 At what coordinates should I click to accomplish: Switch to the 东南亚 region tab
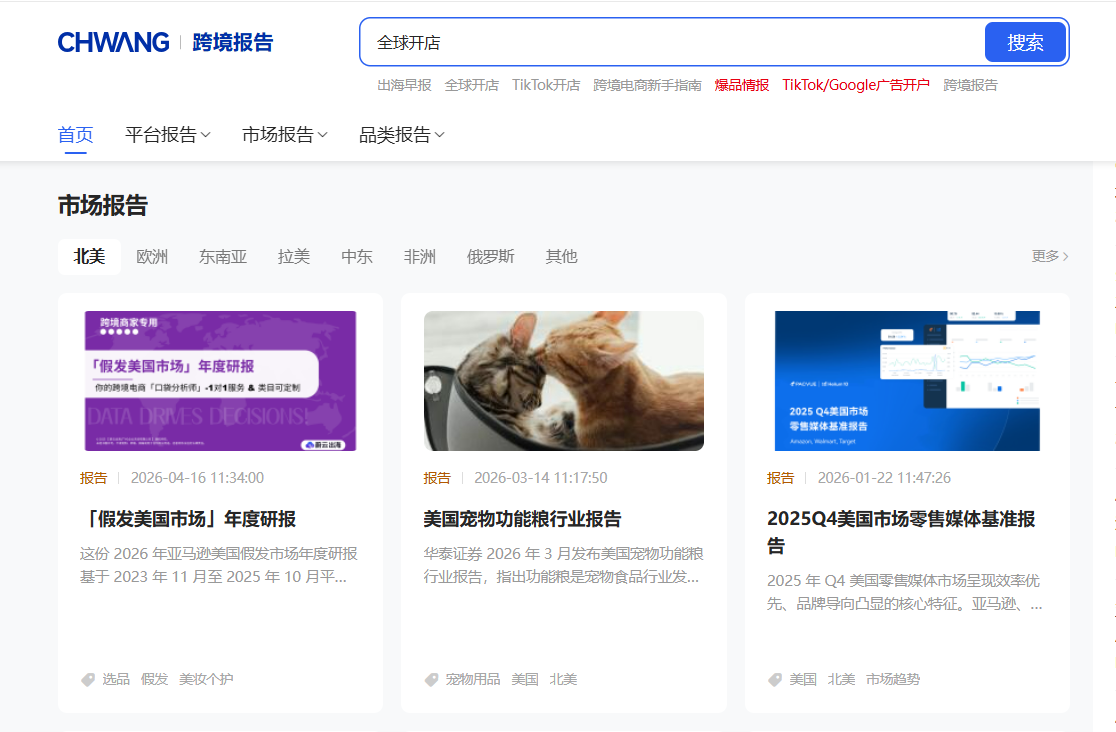click(x=223, y=257)
